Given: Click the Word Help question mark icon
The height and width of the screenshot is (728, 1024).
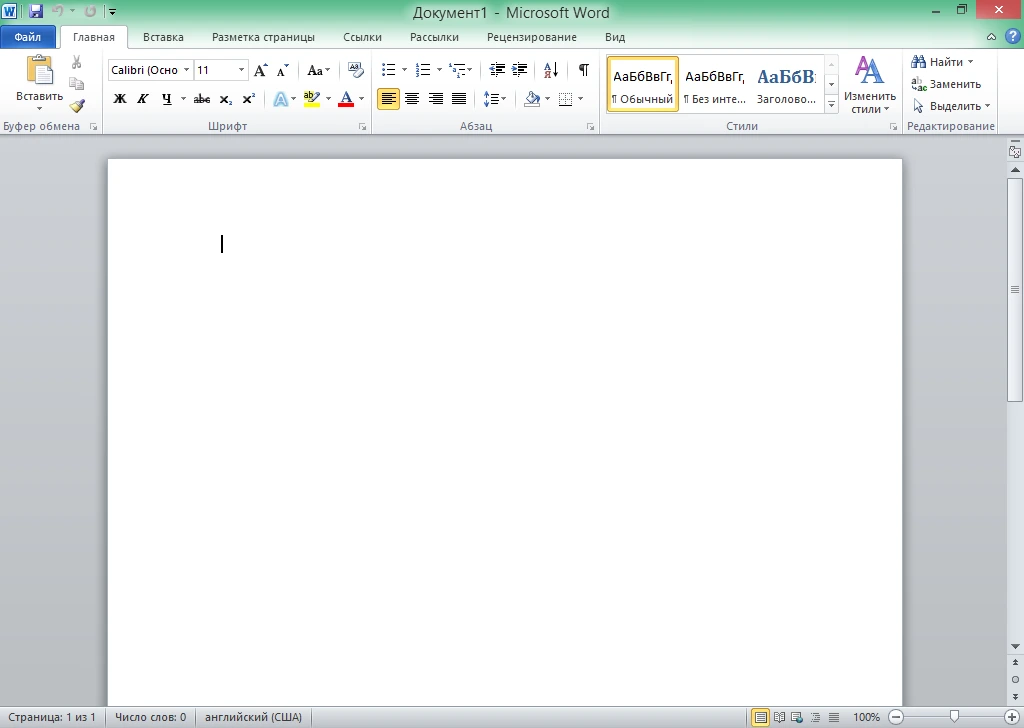Looking at the screenshot, I should pyautogui.click(x=1012, y=37).
